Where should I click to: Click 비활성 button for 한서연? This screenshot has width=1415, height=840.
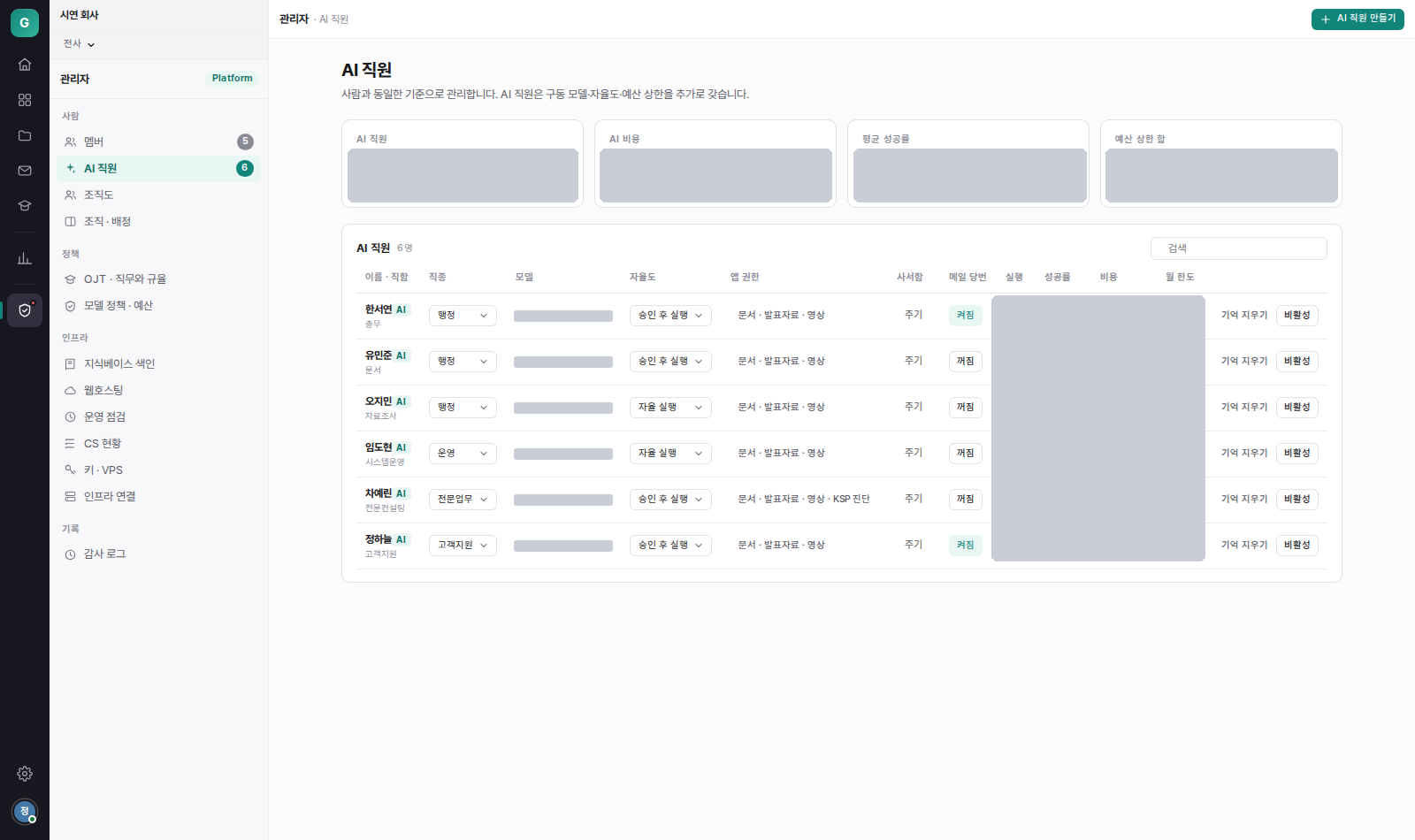(x=1296, y=315)
